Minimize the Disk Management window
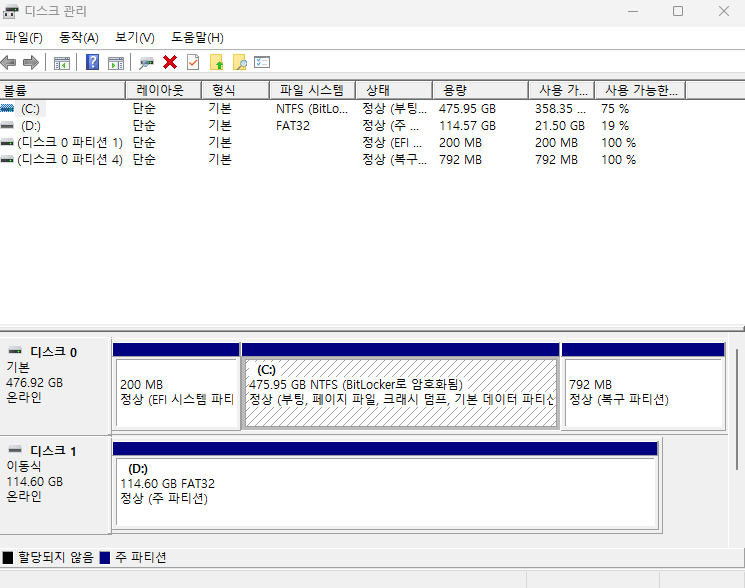 [x=633, y=11]
